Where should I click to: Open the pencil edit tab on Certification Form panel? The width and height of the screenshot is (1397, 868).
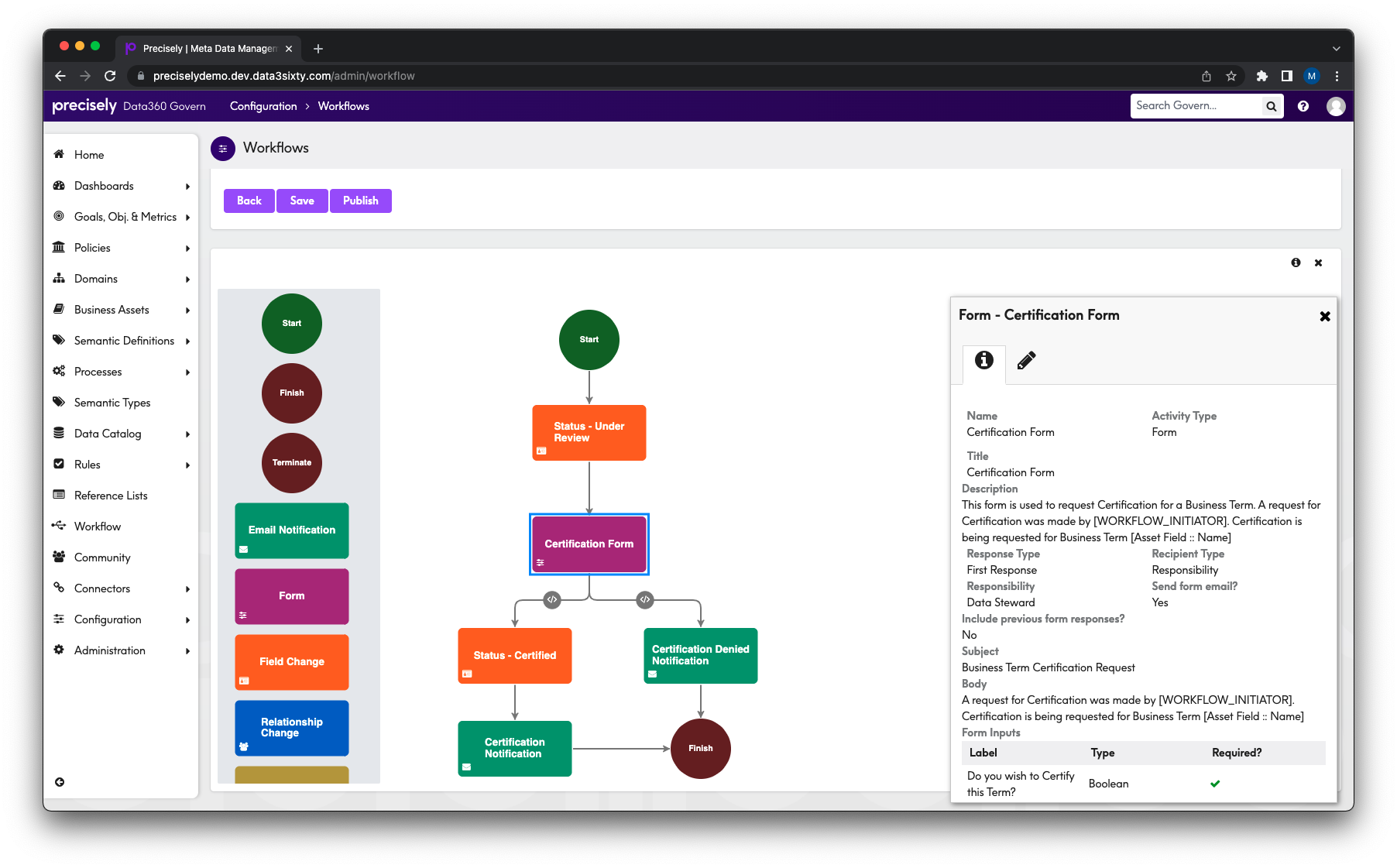tap(1028, 360)
